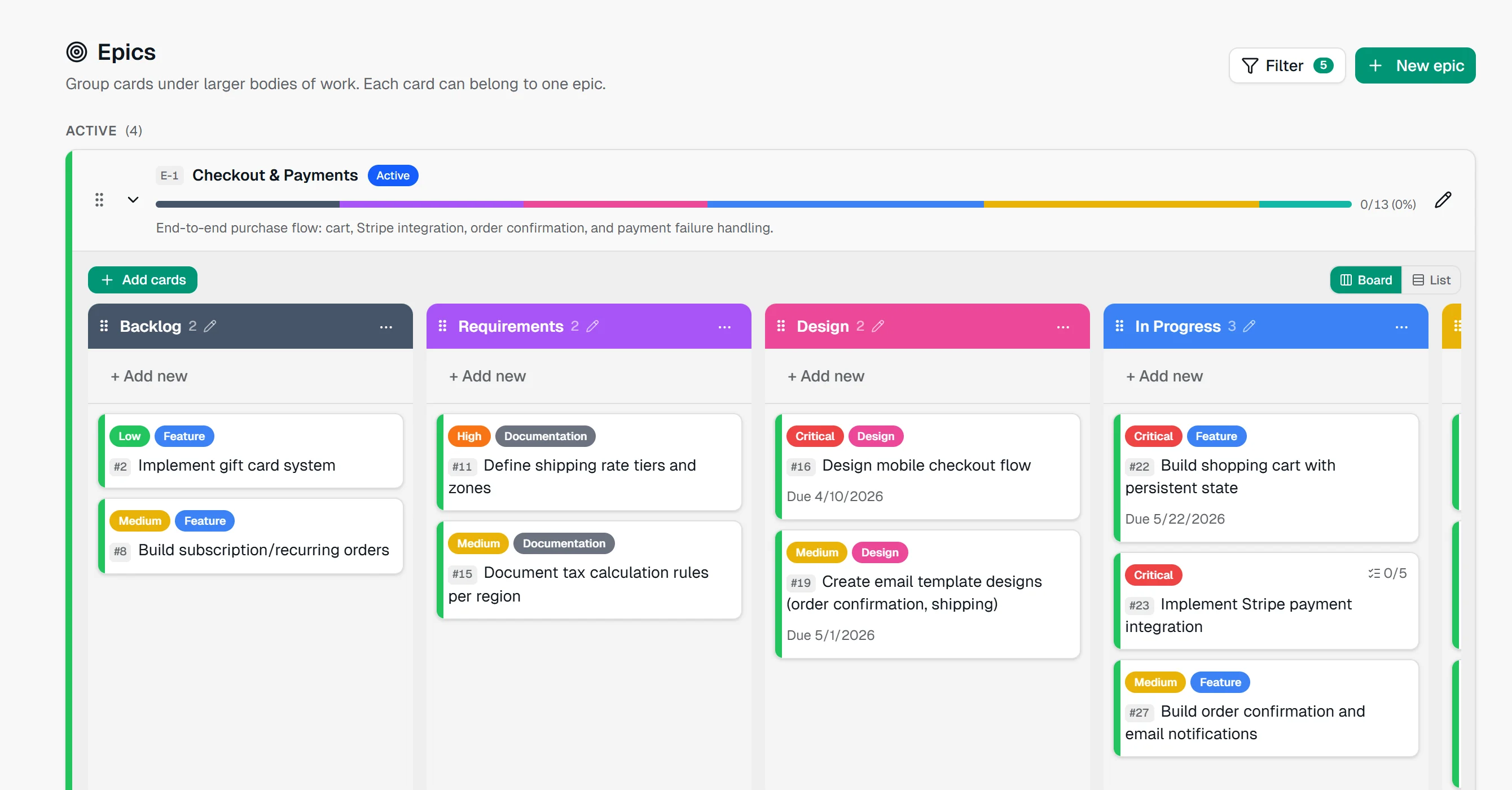
Task: Click the #22 card number badge
Action: (1139, 466)
